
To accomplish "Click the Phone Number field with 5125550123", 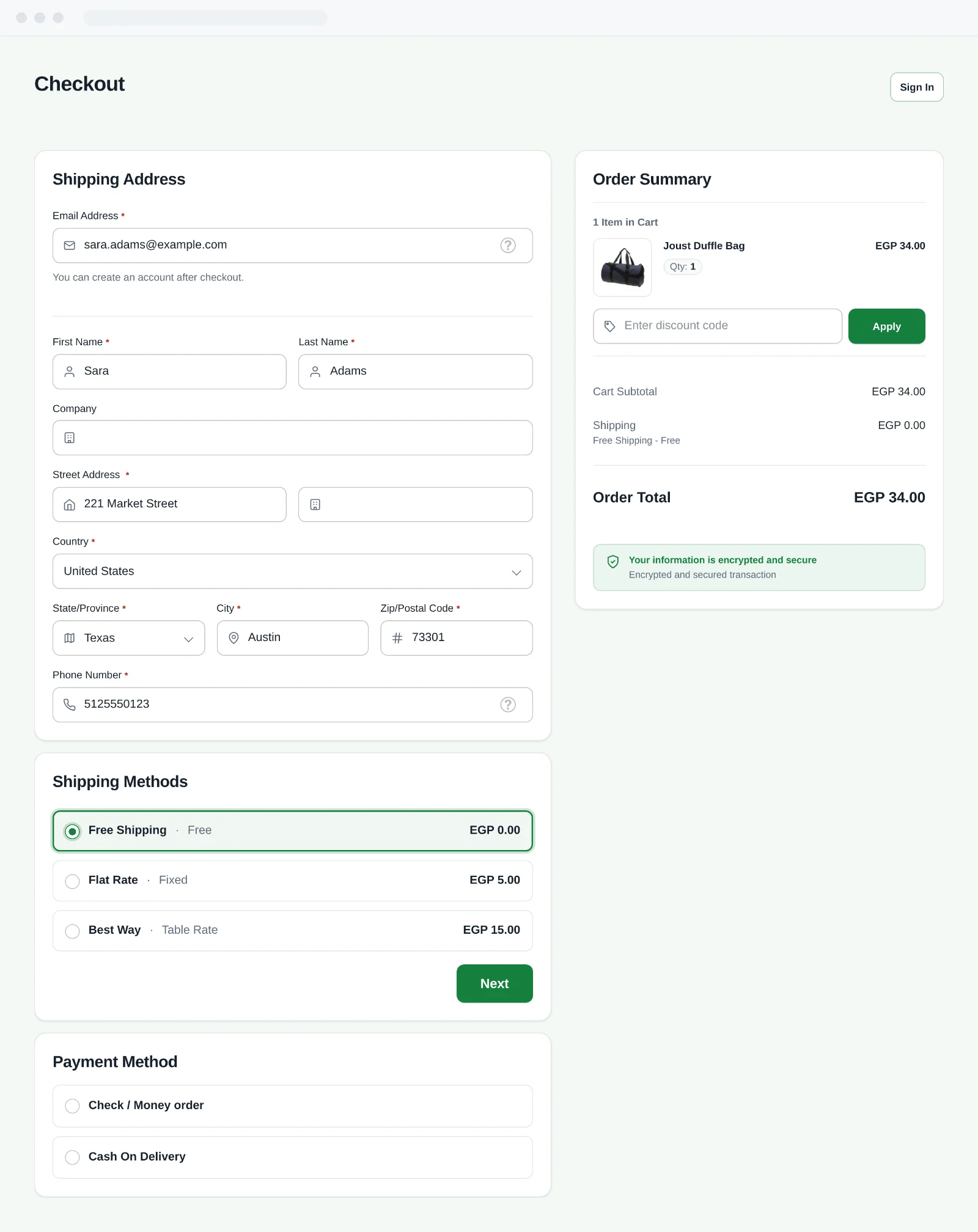I will [x=293, y=705].
